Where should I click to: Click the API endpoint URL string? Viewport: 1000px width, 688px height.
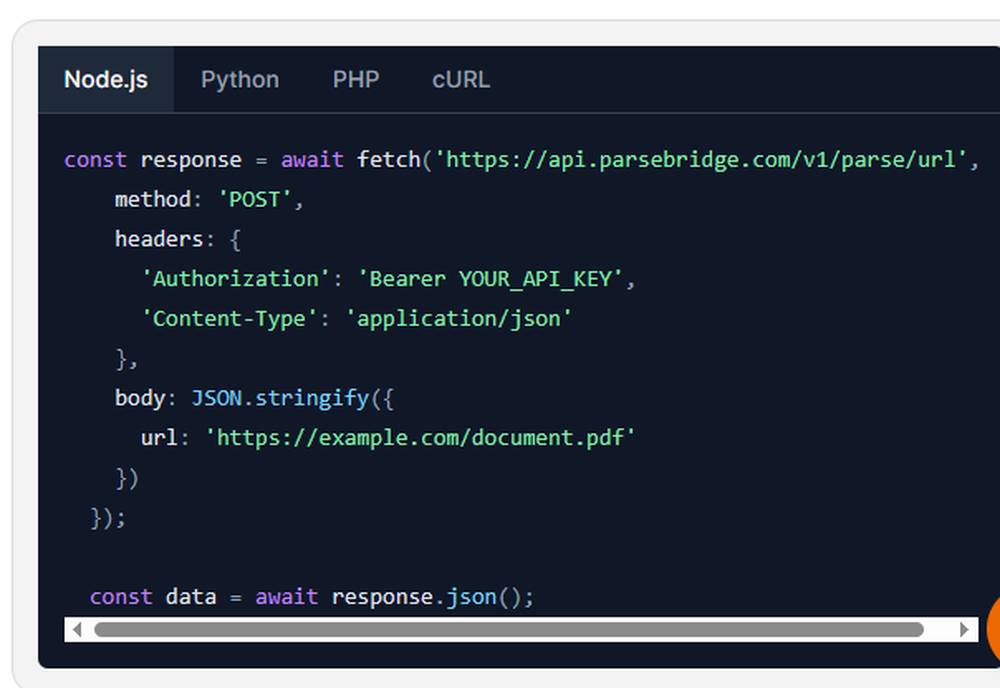(701, 159)
